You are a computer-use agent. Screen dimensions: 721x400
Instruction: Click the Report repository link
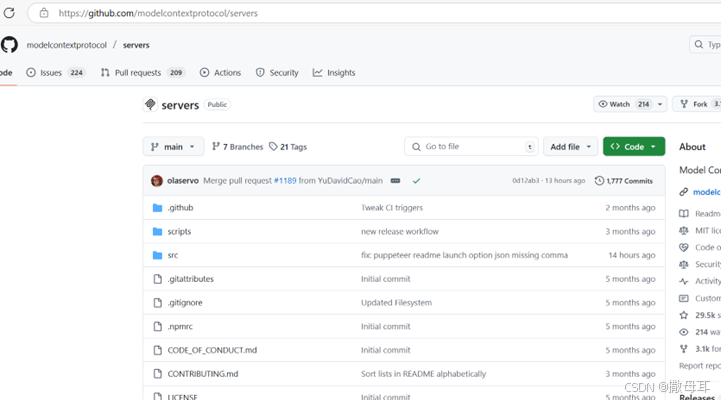[700, 366]
